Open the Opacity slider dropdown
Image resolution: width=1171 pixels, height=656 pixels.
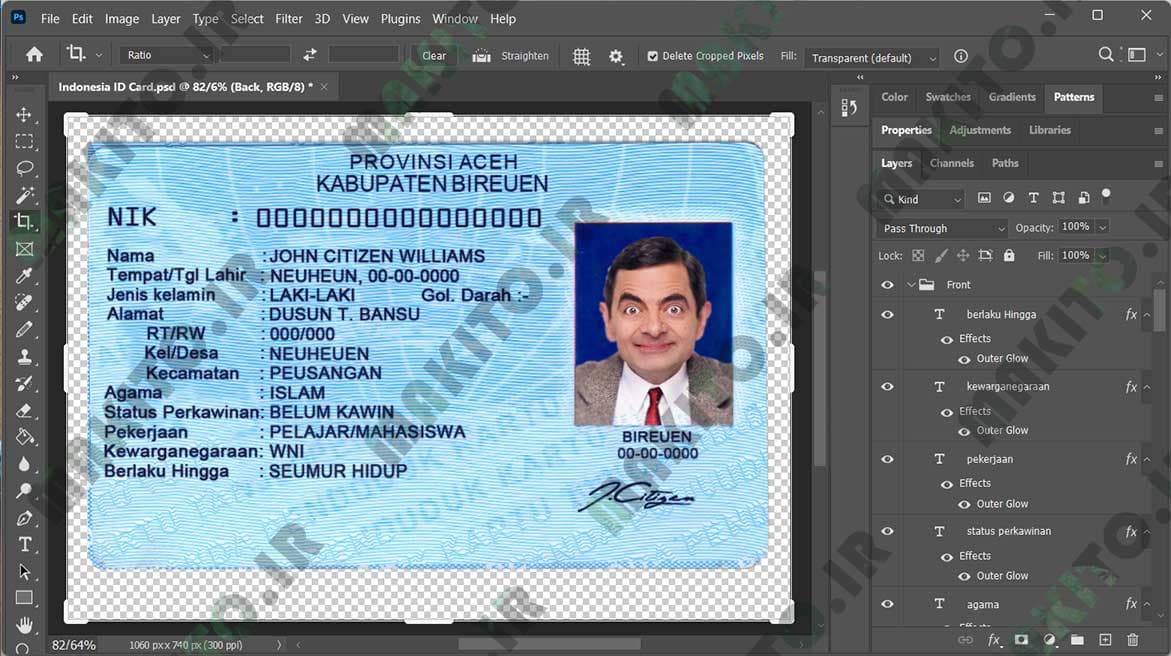[1103, 227]
